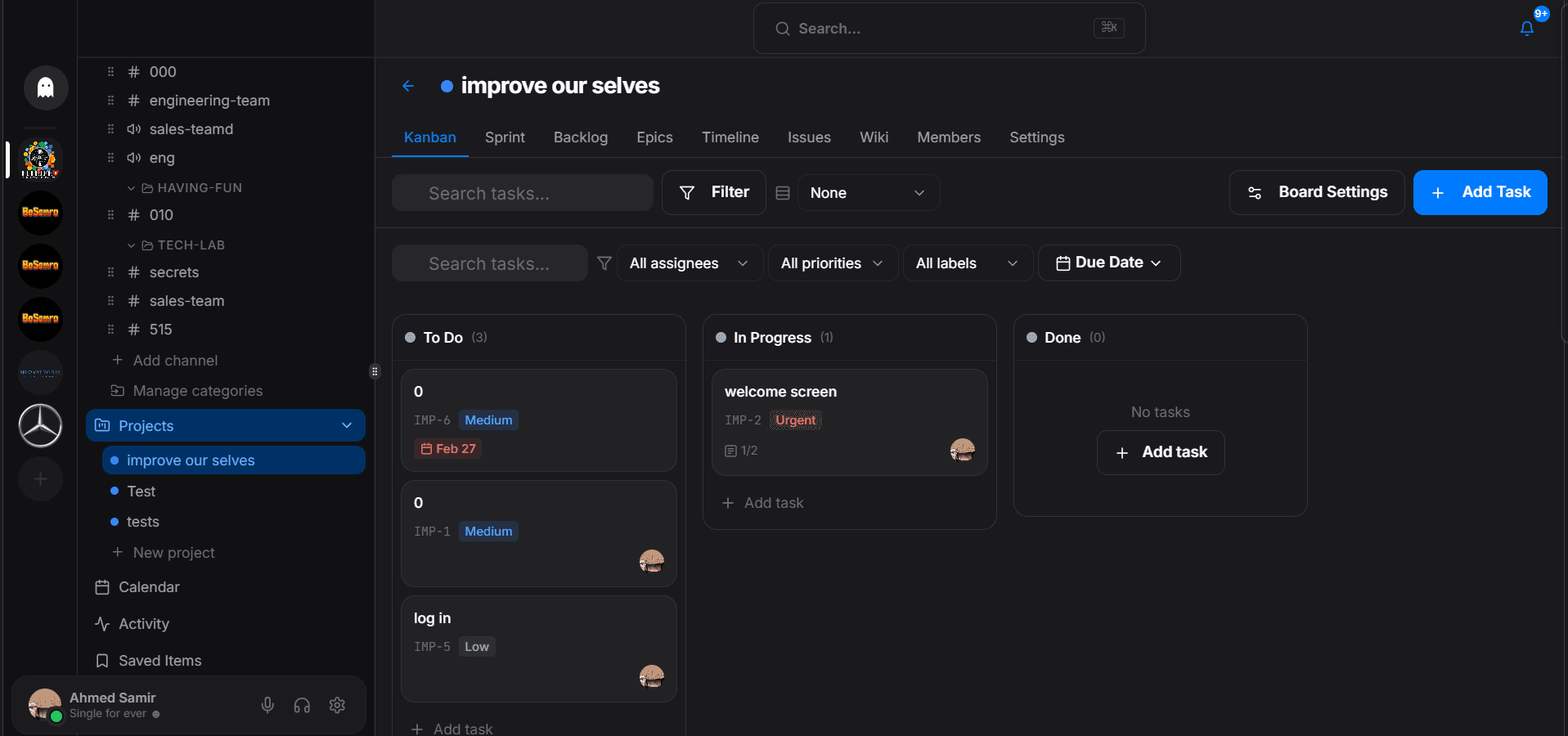Click the magnifier icon in the Search bar
The image size is (1568, 736).
[783, 29]
